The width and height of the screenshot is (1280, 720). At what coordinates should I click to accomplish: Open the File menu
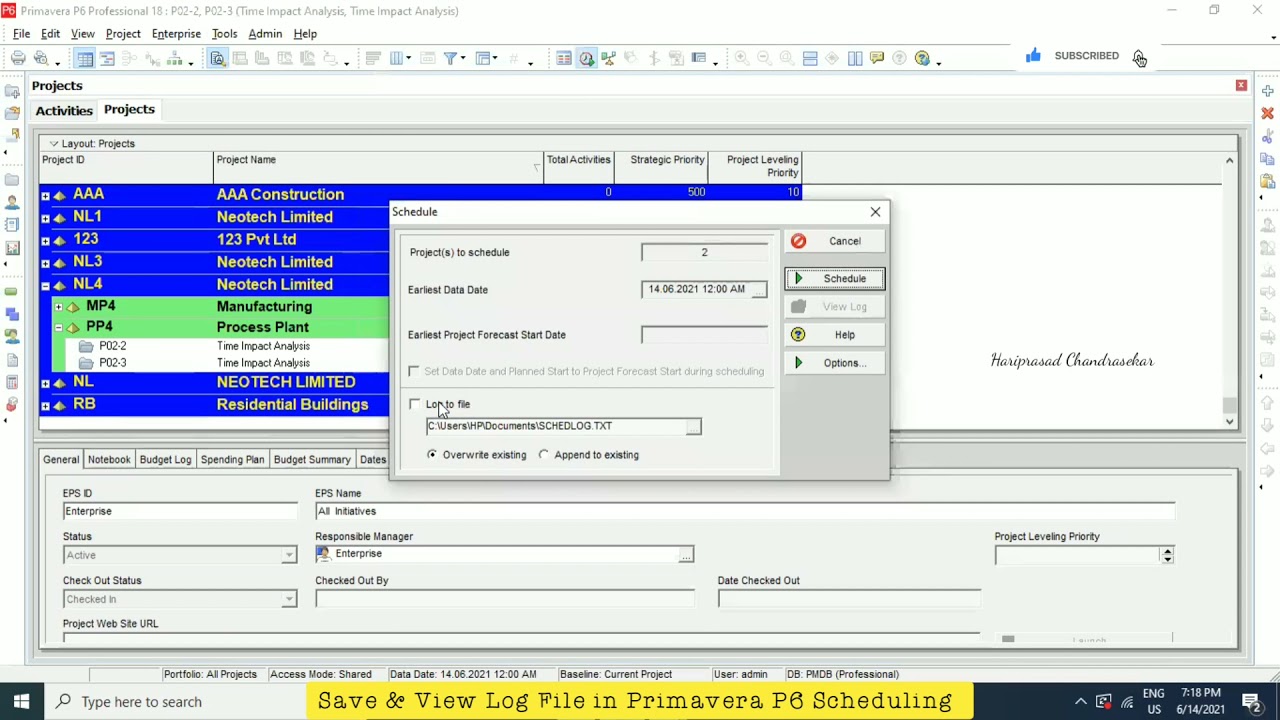21,34
